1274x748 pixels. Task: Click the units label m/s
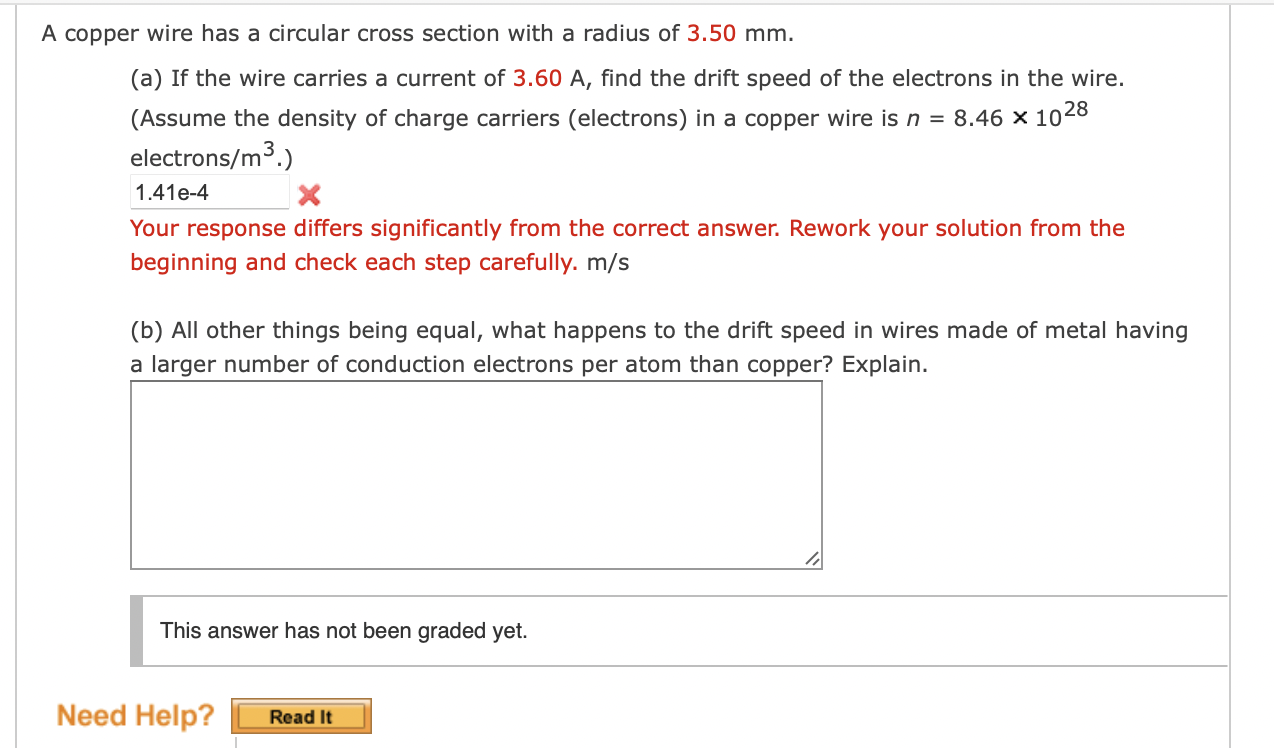coord(610,263)
